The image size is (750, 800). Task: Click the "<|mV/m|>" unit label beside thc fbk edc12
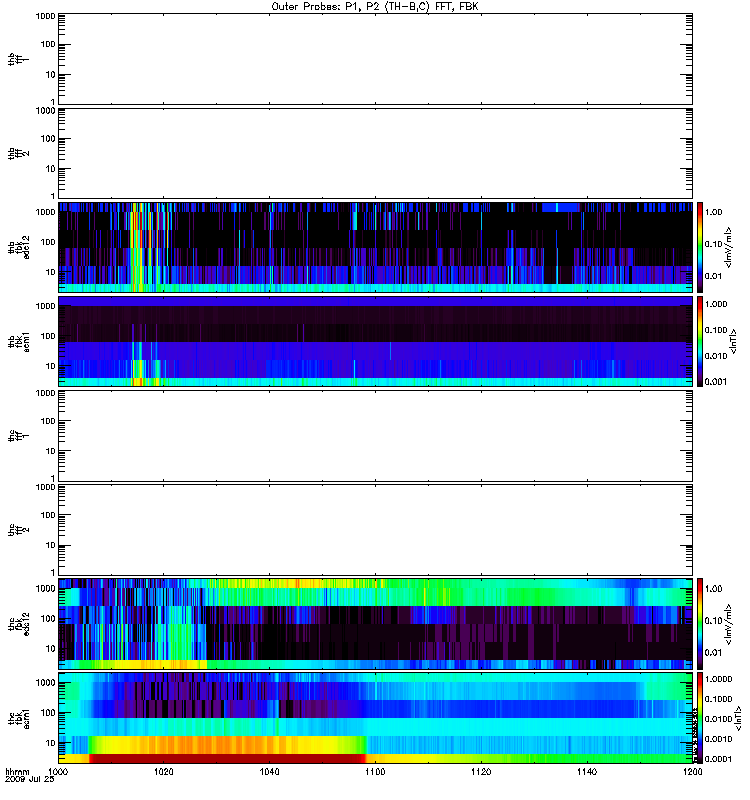pyautogui.click(x=729, y=624)
